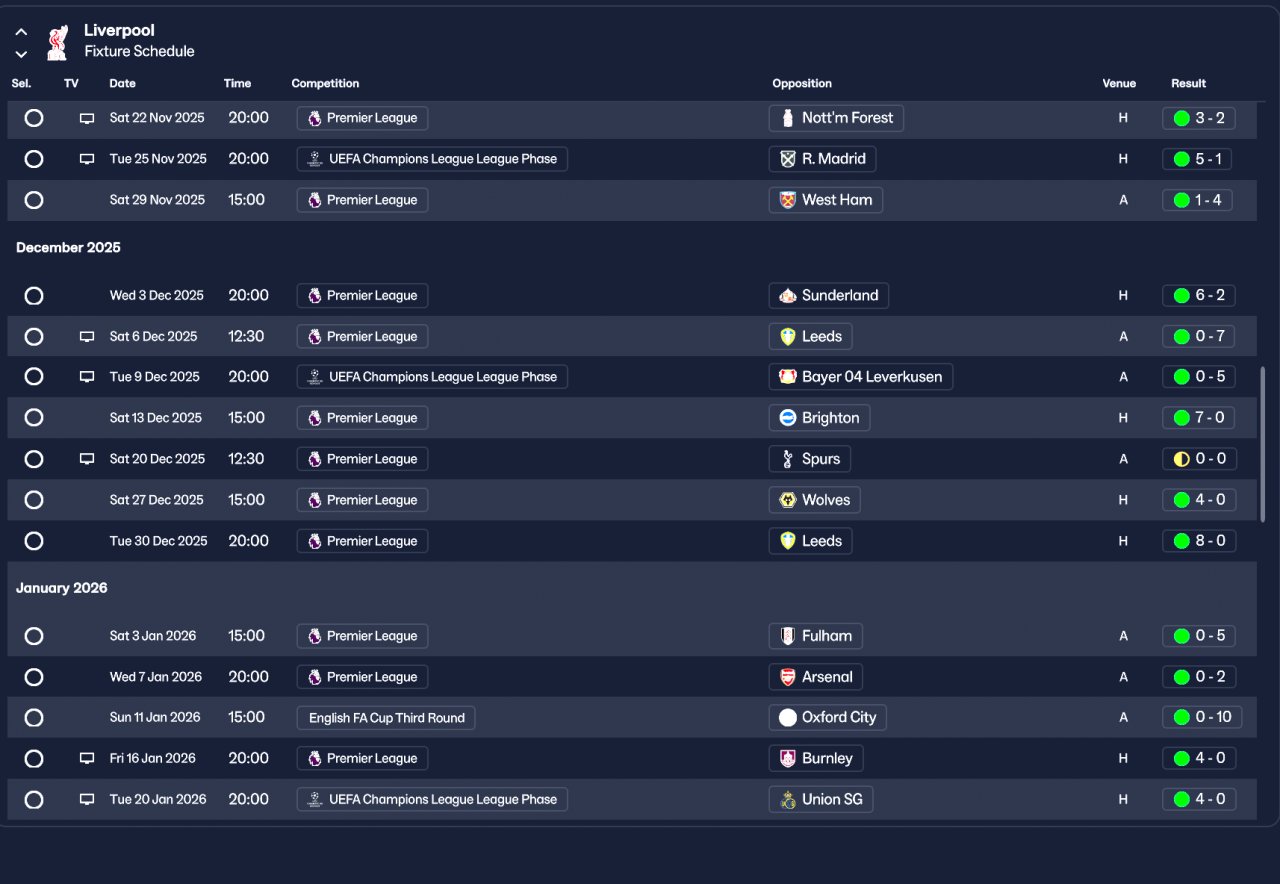Click TV icon for Nott'm Forest match
This screenshot has width=1280, height=884.
[x=87, y=118]
